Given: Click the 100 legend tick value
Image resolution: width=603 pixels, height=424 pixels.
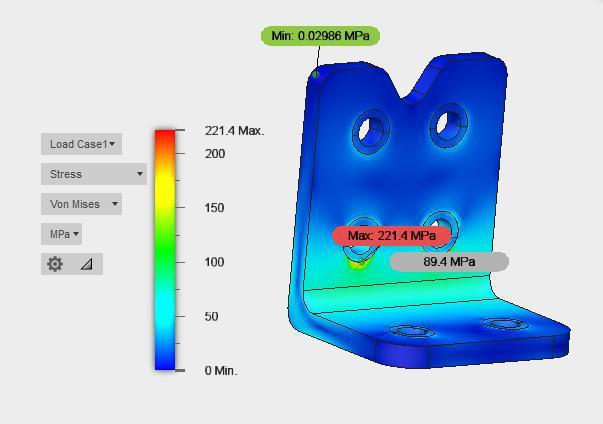Looking at the screenshot, I should click(214, 262).
